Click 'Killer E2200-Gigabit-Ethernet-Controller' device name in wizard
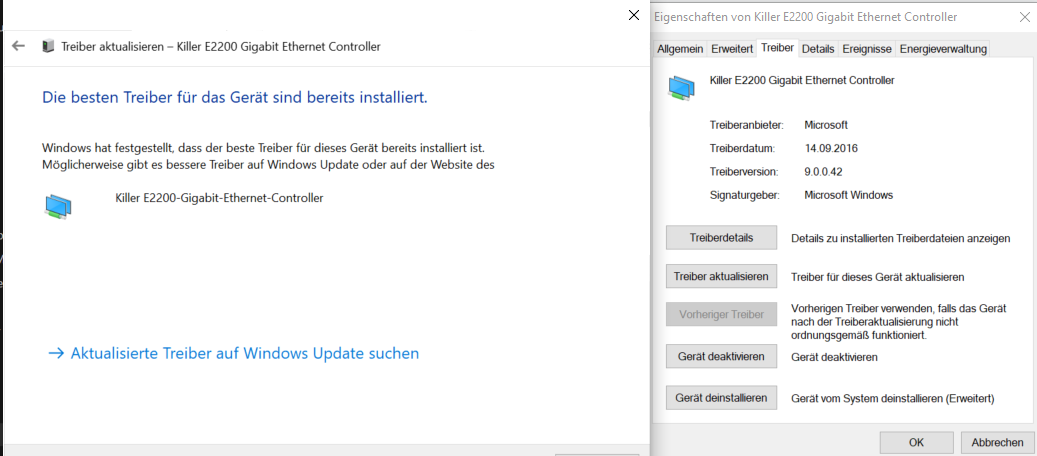Screen dimensions: 1037x456 (219, 197)
